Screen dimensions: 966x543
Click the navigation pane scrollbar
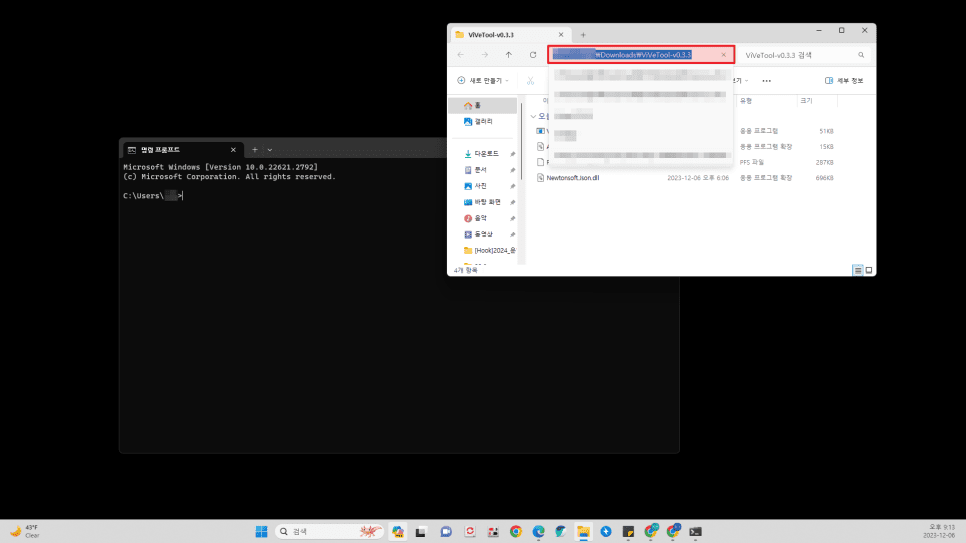pyautogui.click(x=522, y=142)
